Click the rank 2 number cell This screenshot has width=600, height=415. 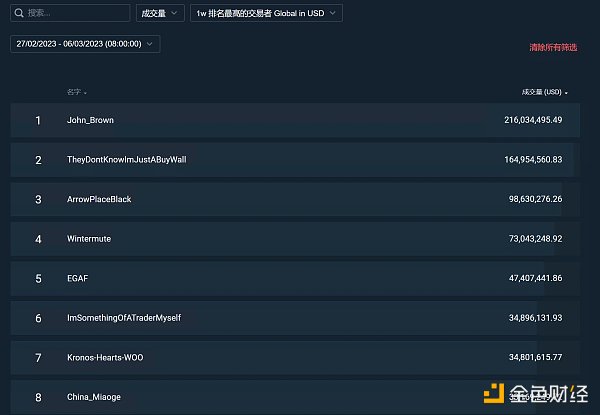click(x=38, y=160)
